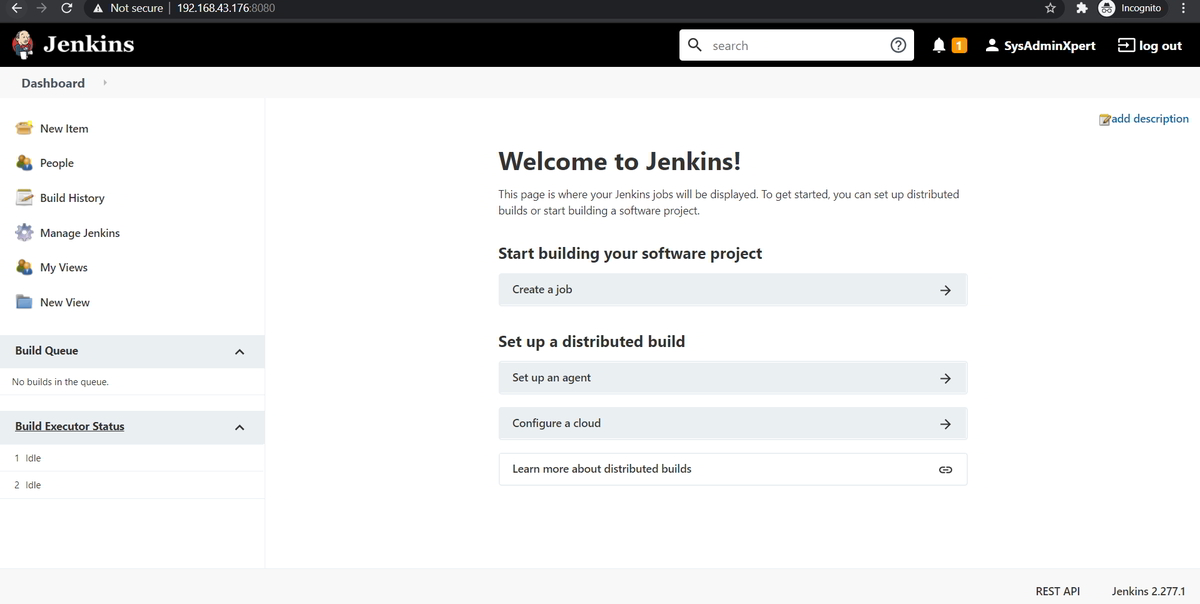Click inside the search field
This screenshot has height=604, width=1200.
coord(790,44)
